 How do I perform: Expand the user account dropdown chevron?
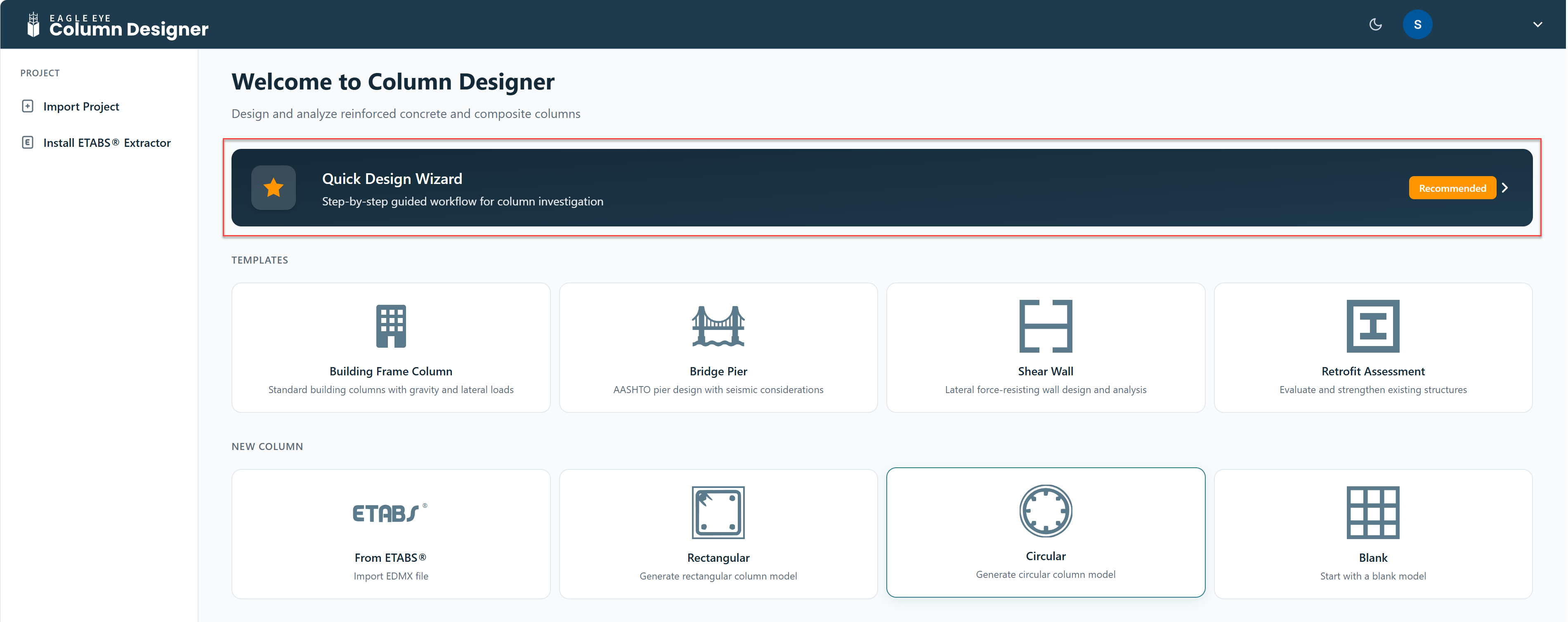[1537, 24]
